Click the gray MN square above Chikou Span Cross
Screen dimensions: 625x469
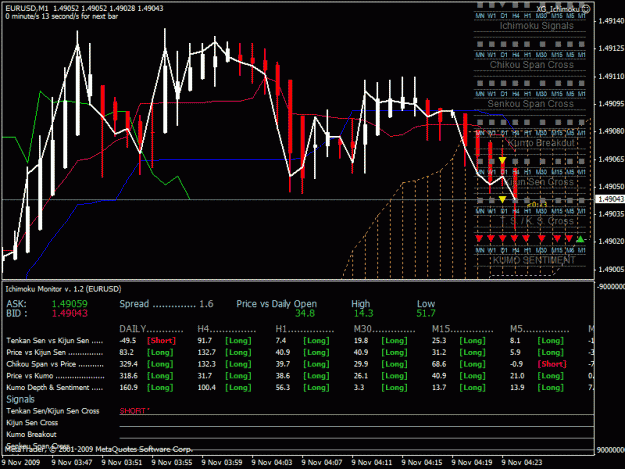pos(480,44)
